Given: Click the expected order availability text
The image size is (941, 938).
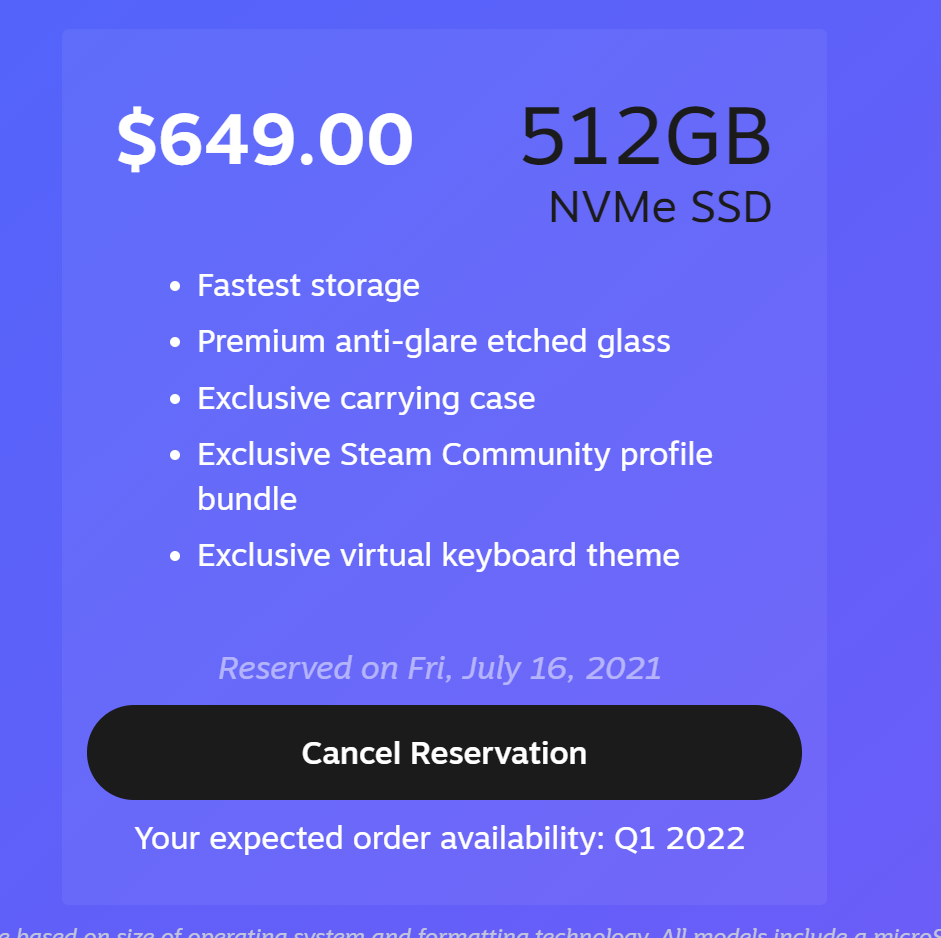Looking at the screenshot, I should click(440, 838).
